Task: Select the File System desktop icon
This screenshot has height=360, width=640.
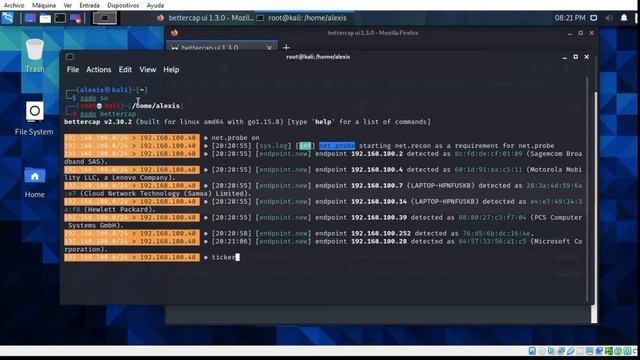Action: click(x=34, y=119)
